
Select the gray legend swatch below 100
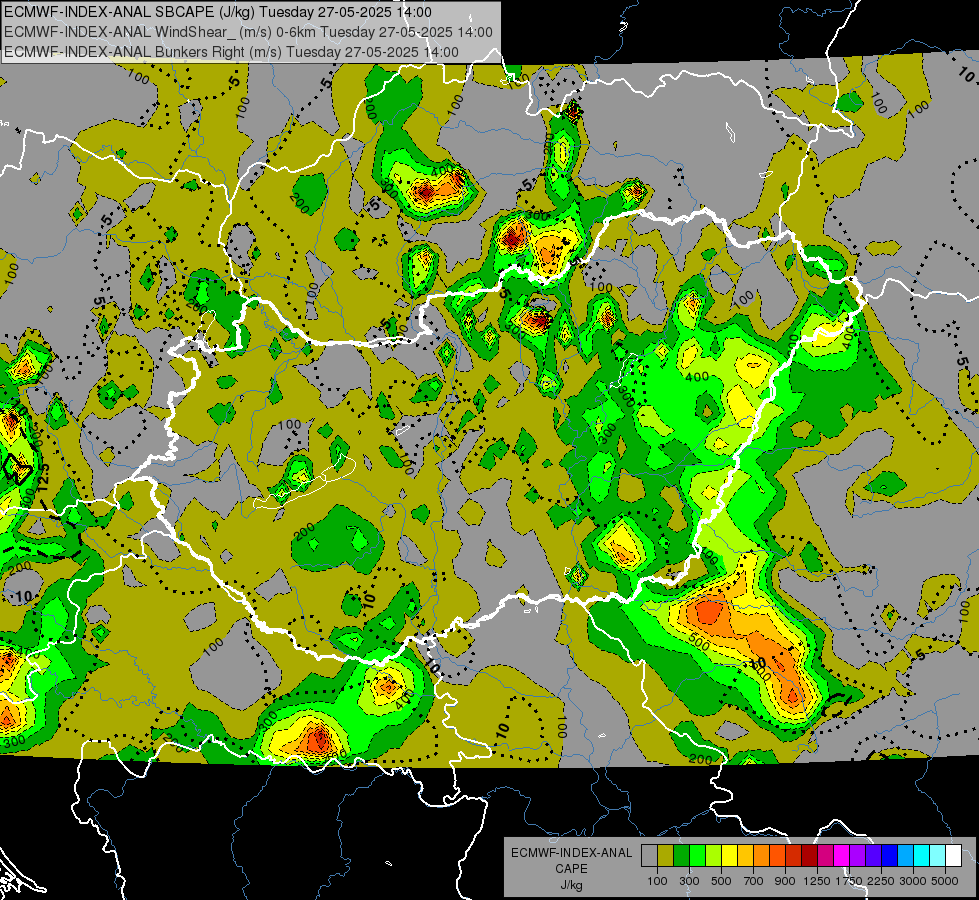click(649, 856)
